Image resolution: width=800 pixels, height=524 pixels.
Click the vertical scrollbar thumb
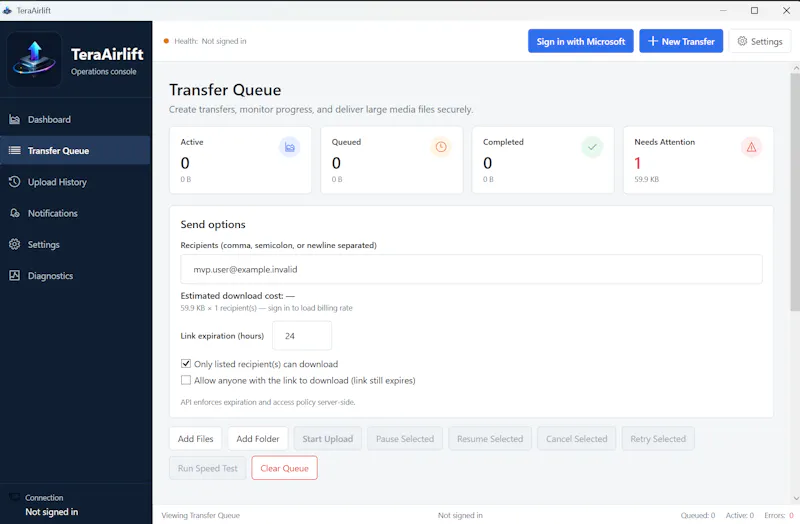click(795, 191)
